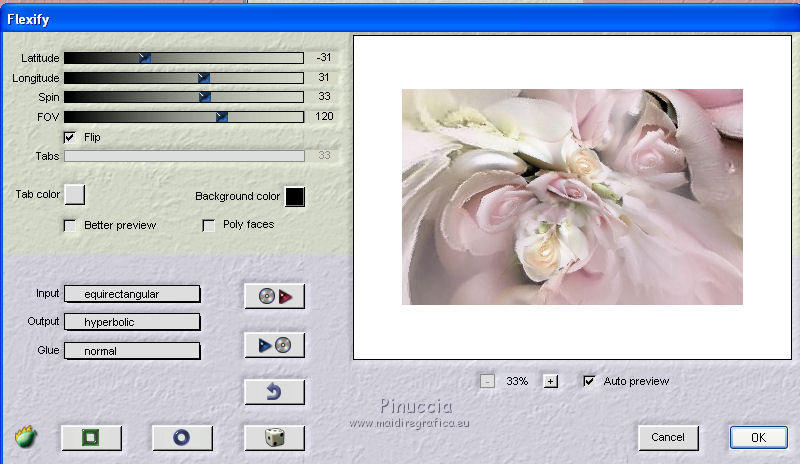Click the Longitude slider handle
Screen dimensions: 800x464
pyautogui.click(x=204, y=78)
